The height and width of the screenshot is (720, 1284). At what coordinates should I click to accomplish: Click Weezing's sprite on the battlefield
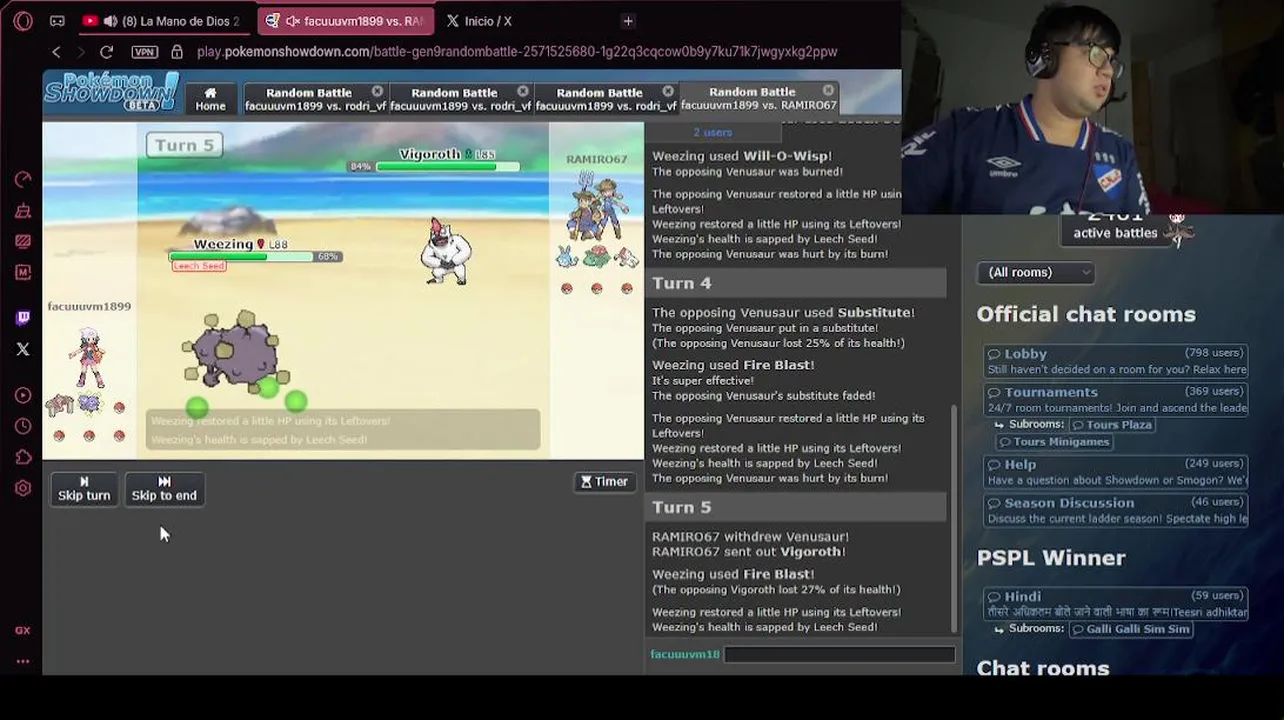click(236, 352)
